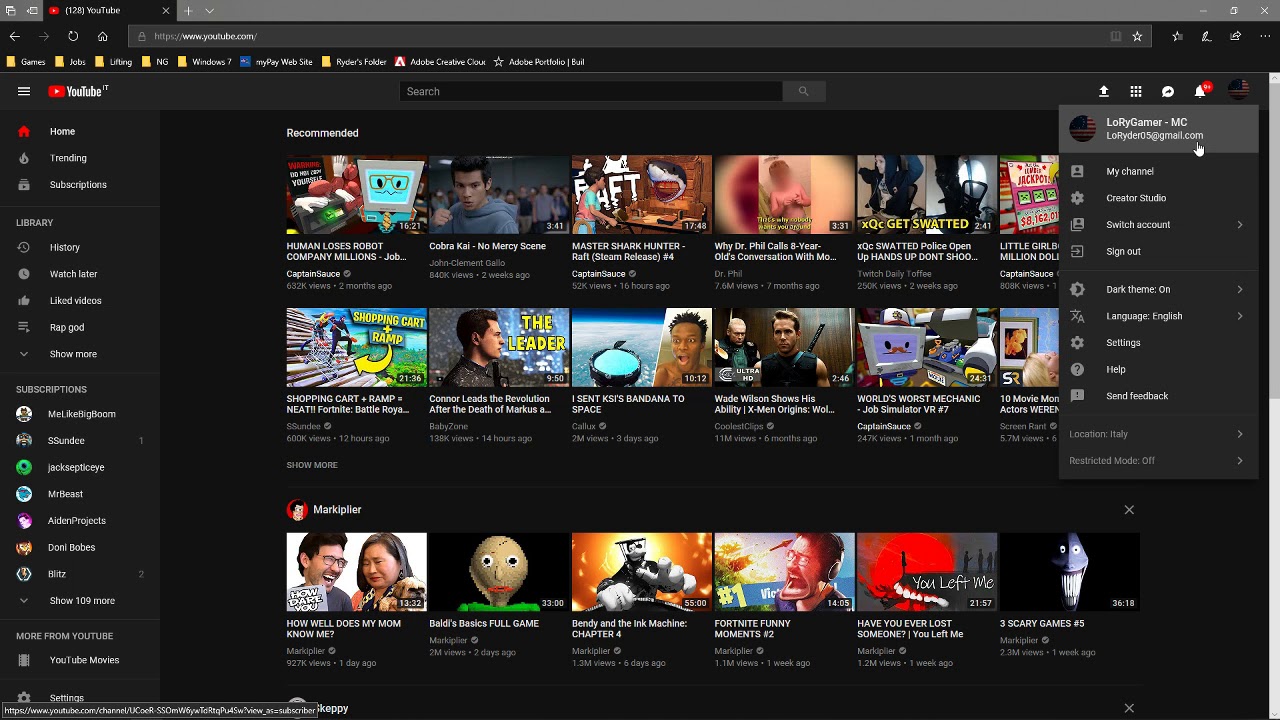This screenshot has height=720, width=1280.
Task: Expand Show 109 more subscriptions
Action: [80, 601]
